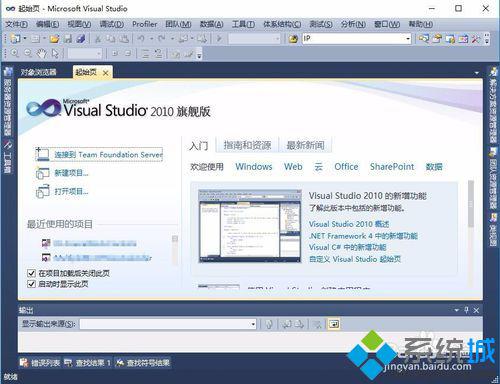Image resolution: width=500 pixels, height=384 pixels.
Task: Click the Undo arrow icon
Action: (141, 39)
